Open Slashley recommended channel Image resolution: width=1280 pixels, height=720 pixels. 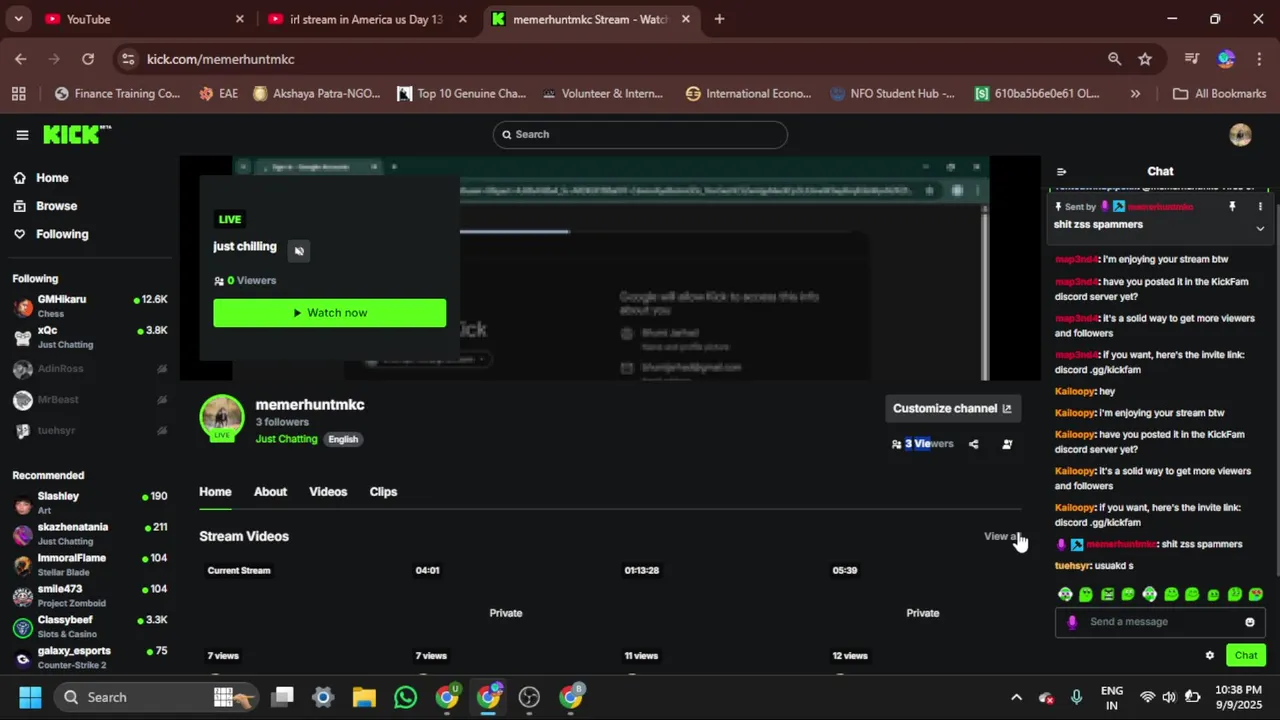(x=90, y=503)
